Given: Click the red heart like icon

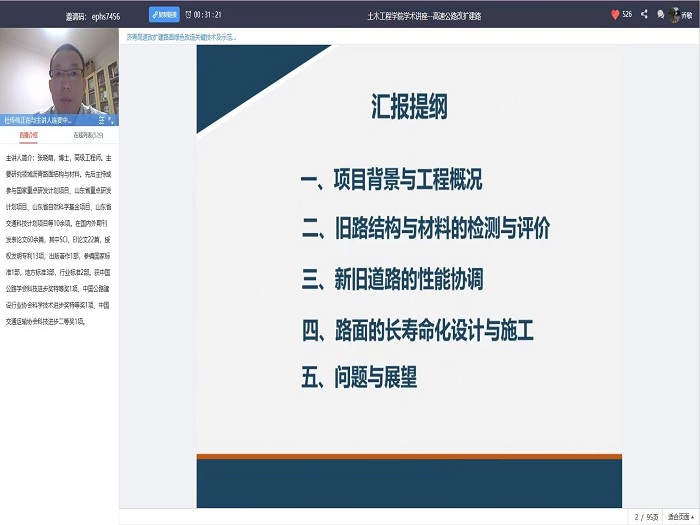Looking at the screenshot, I should pos(615,15).
